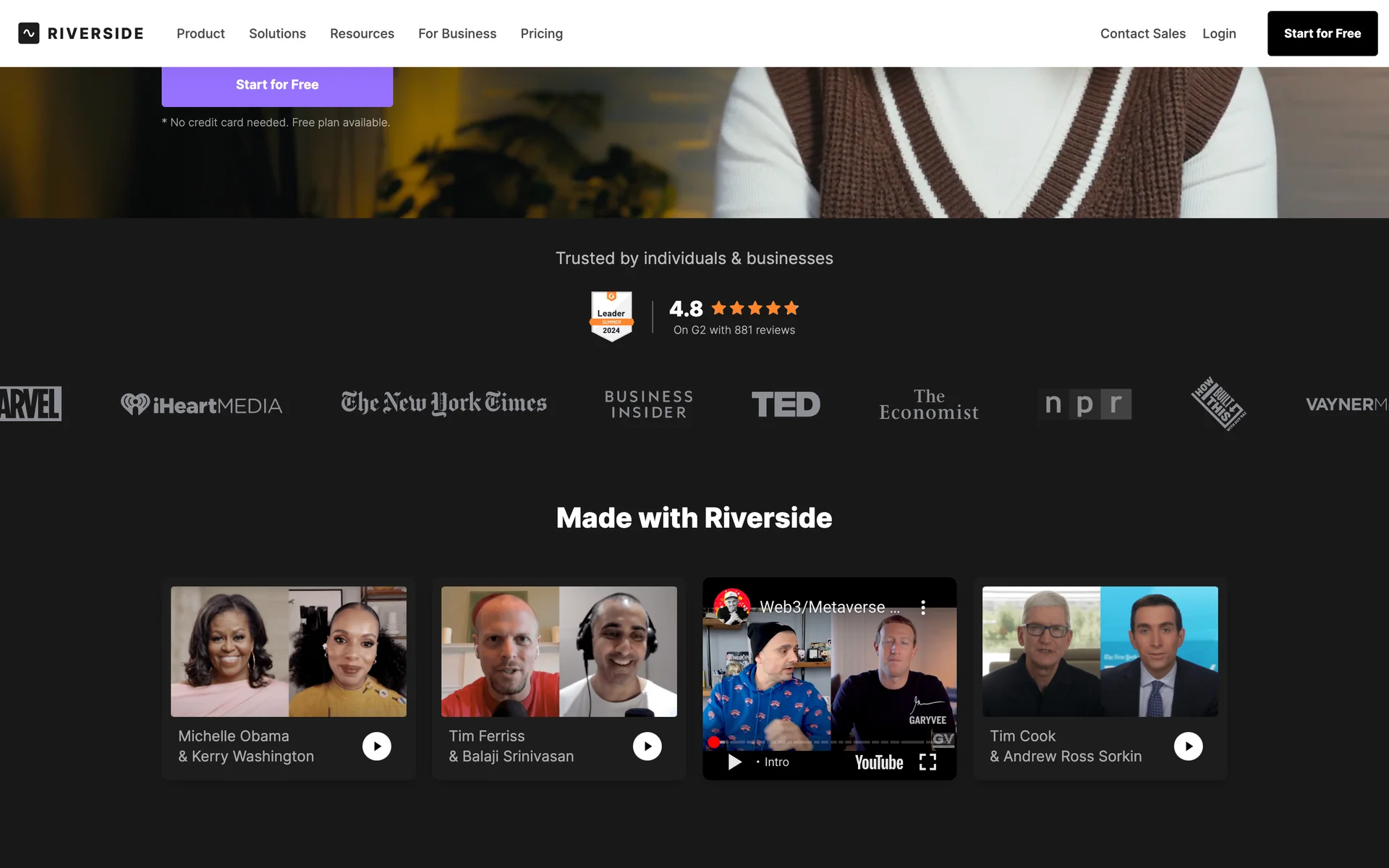Seek using the YouTube progress bar
This screenshot has width=1389, height=868.
coord(825,742)
